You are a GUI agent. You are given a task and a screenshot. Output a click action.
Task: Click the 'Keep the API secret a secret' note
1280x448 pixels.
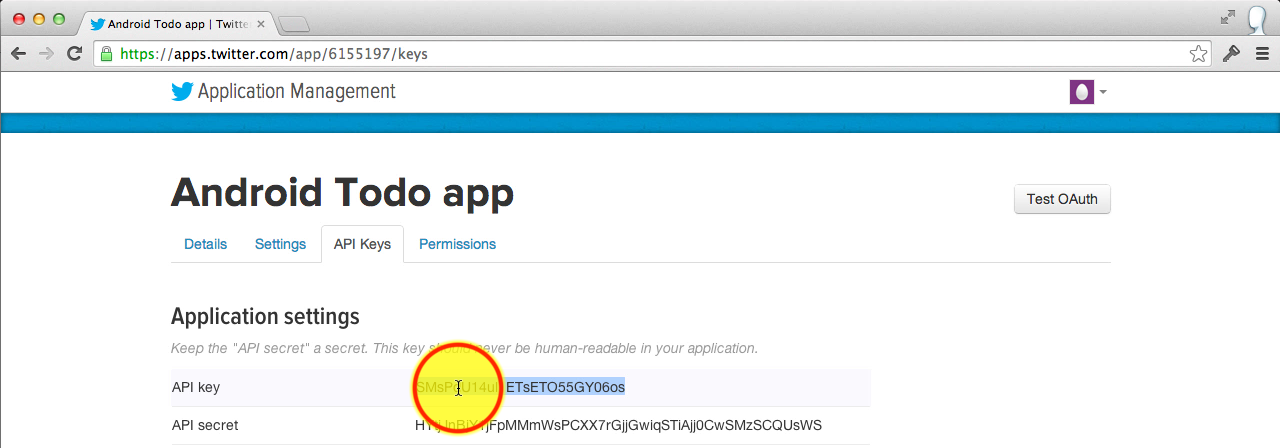465,348
